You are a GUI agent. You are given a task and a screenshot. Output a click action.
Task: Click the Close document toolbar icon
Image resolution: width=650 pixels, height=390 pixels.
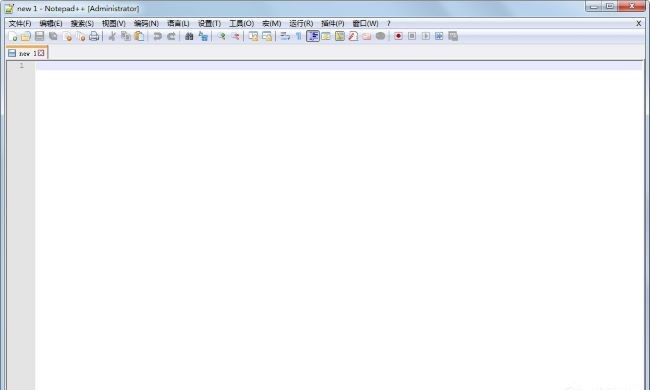tap(67, 36)
